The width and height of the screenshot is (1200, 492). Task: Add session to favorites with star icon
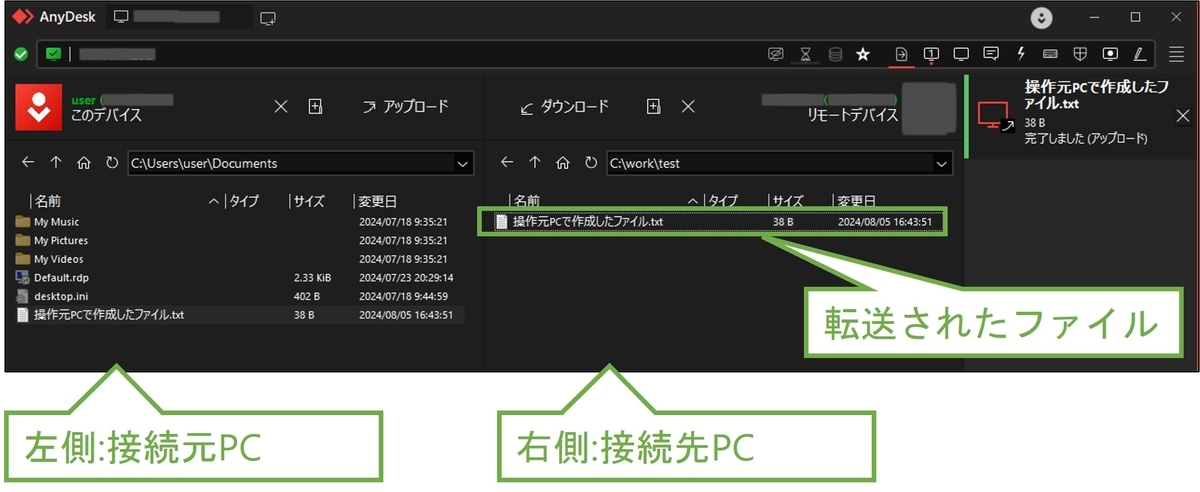(863, 54)
